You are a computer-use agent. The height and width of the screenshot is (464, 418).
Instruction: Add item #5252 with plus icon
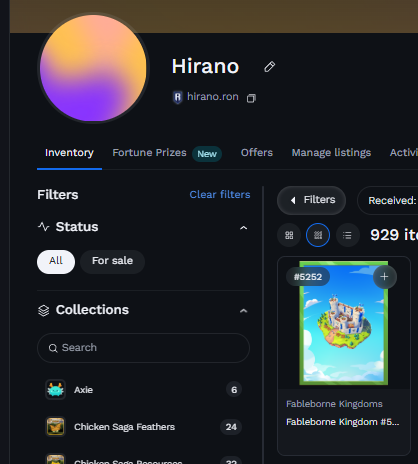coord(385,277)
